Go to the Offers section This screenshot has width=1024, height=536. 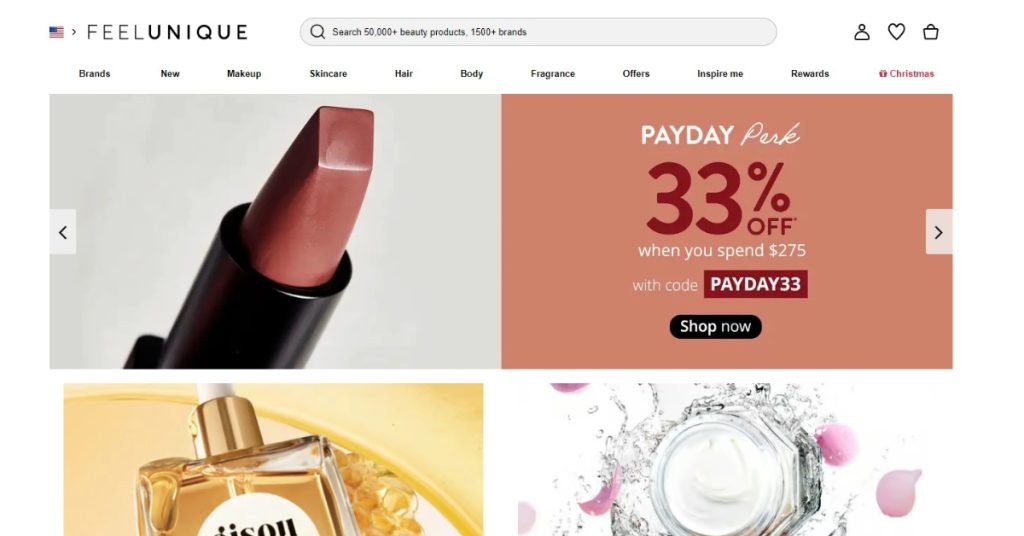[636, 74]
